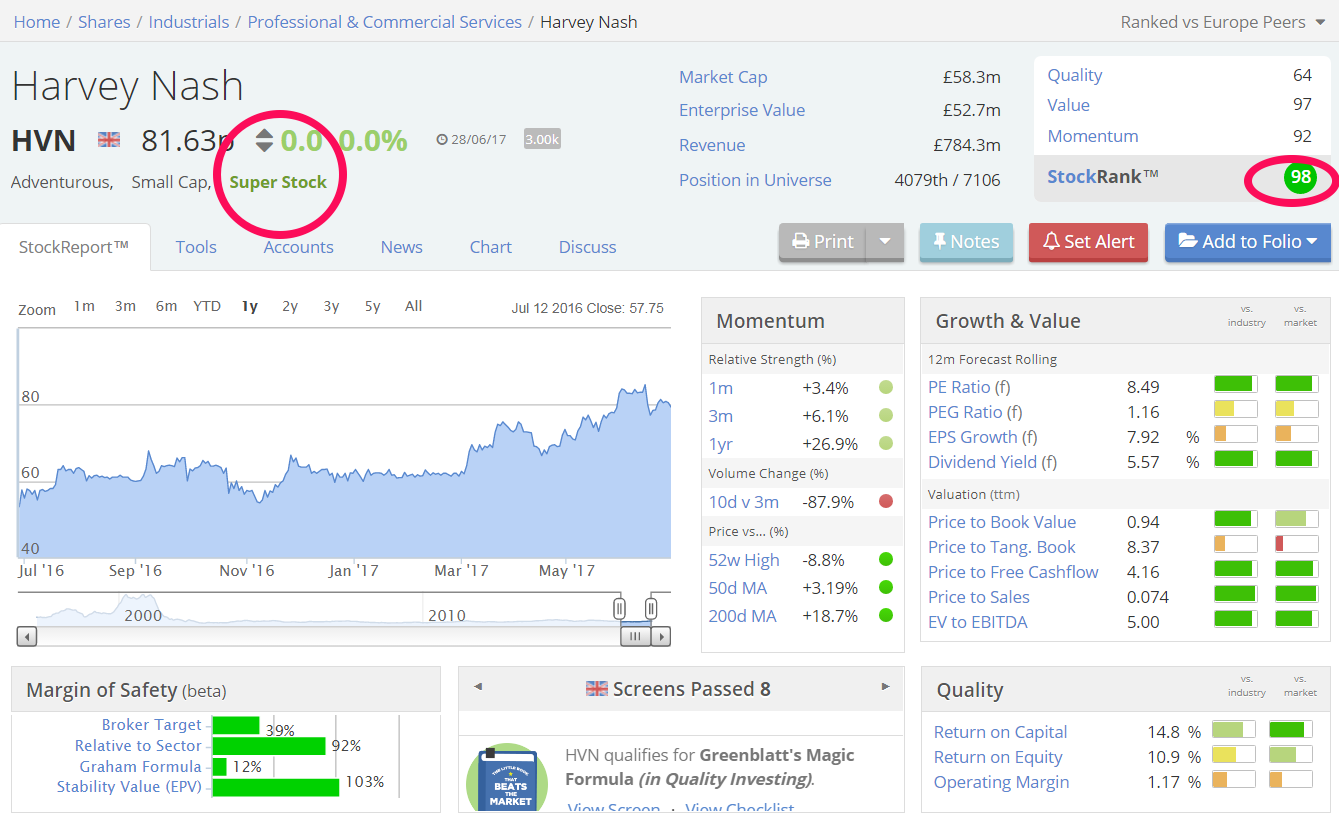Set chart zoom to 3m

click(x=125, y=306)
